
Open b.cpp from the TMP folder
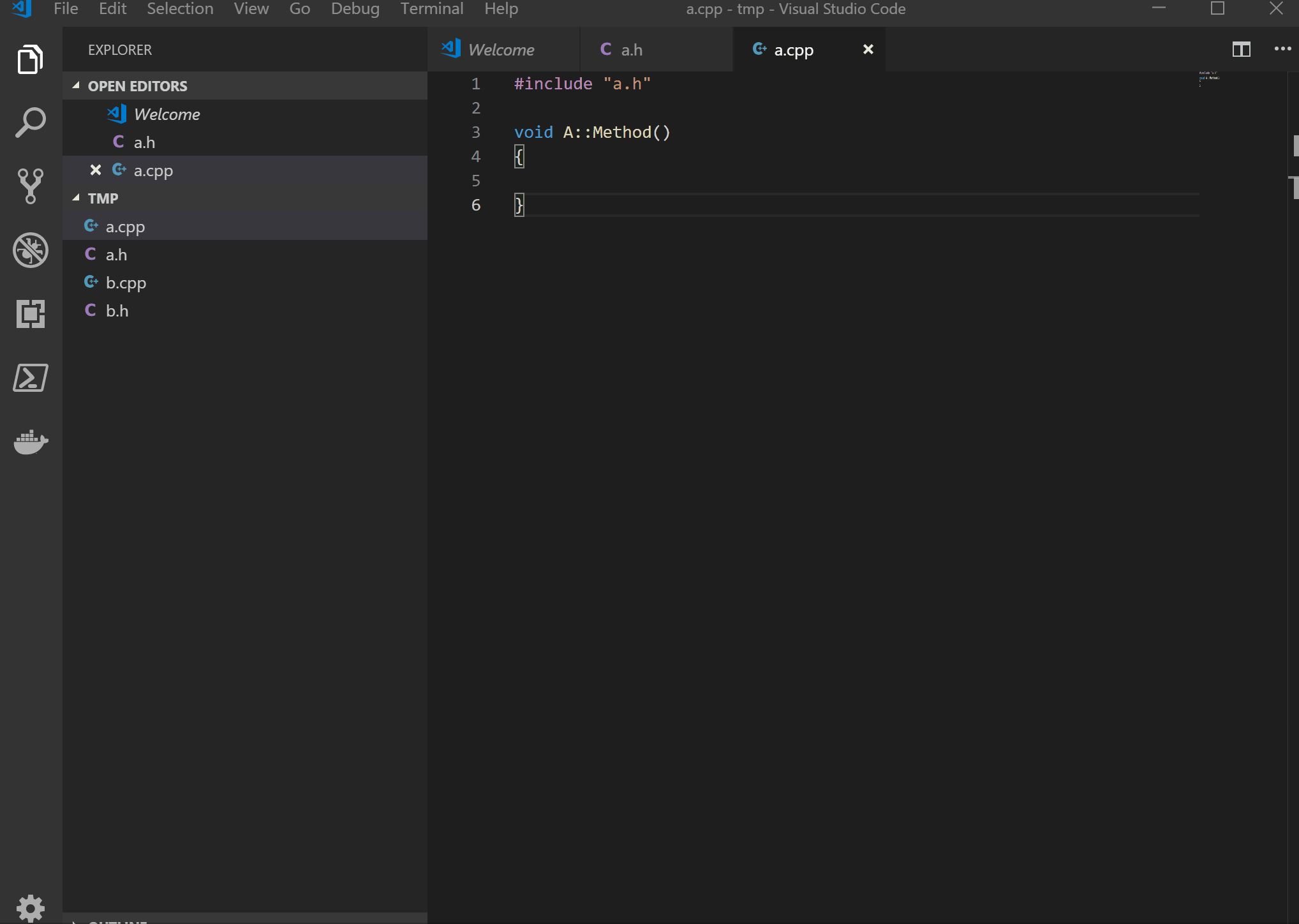[x=126, y=283]
